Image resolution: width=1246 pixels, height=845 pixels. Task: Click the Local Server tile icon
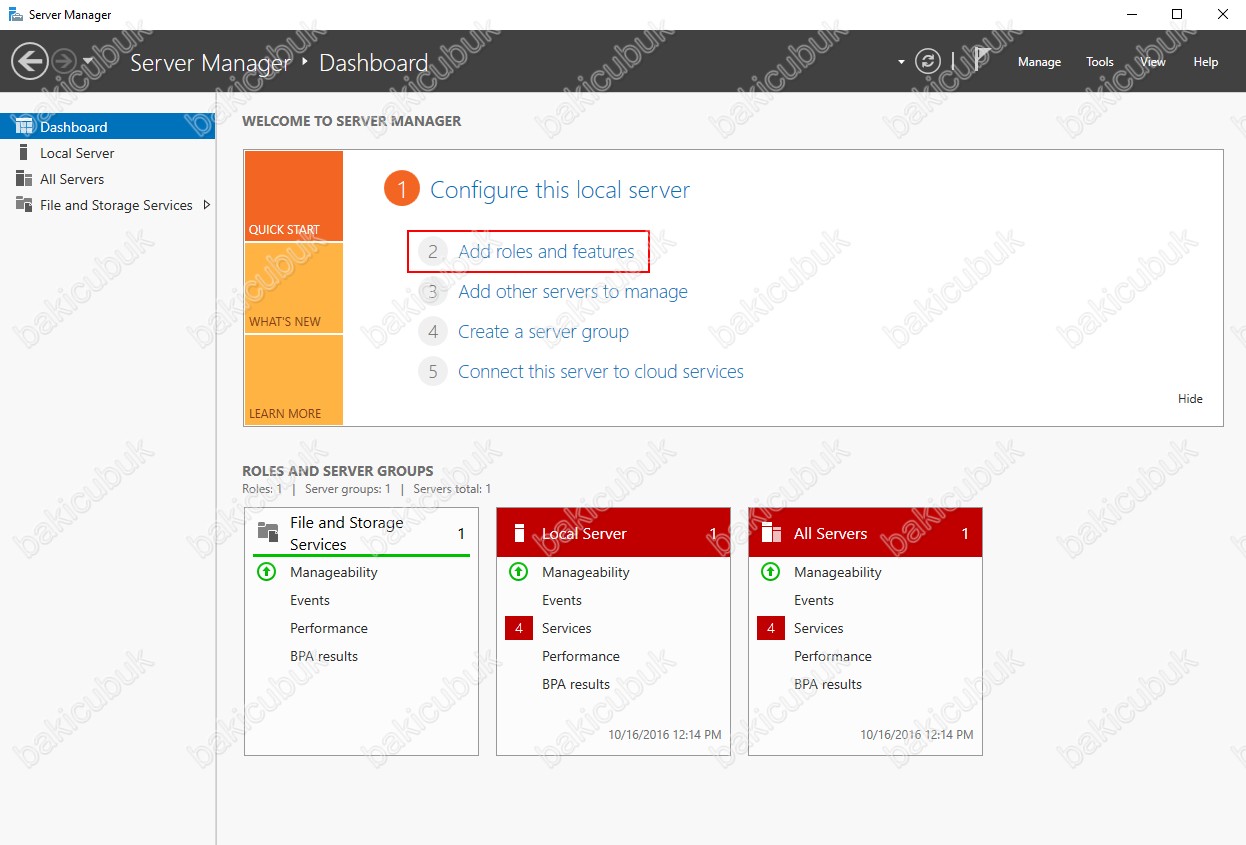(519, 533)
